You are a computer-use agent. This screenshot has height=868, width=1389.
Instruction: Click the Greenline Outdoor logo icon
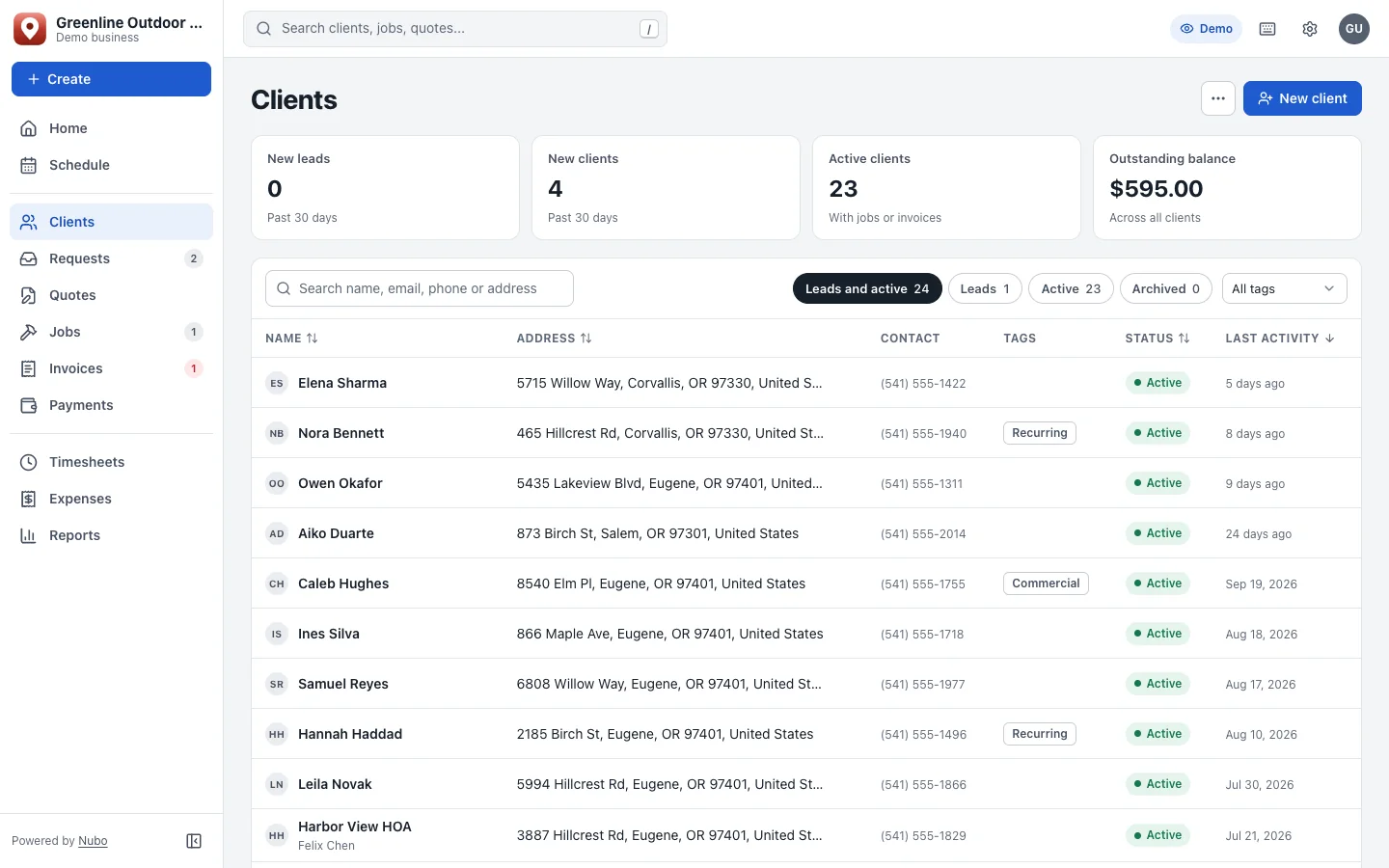(30, 29)
